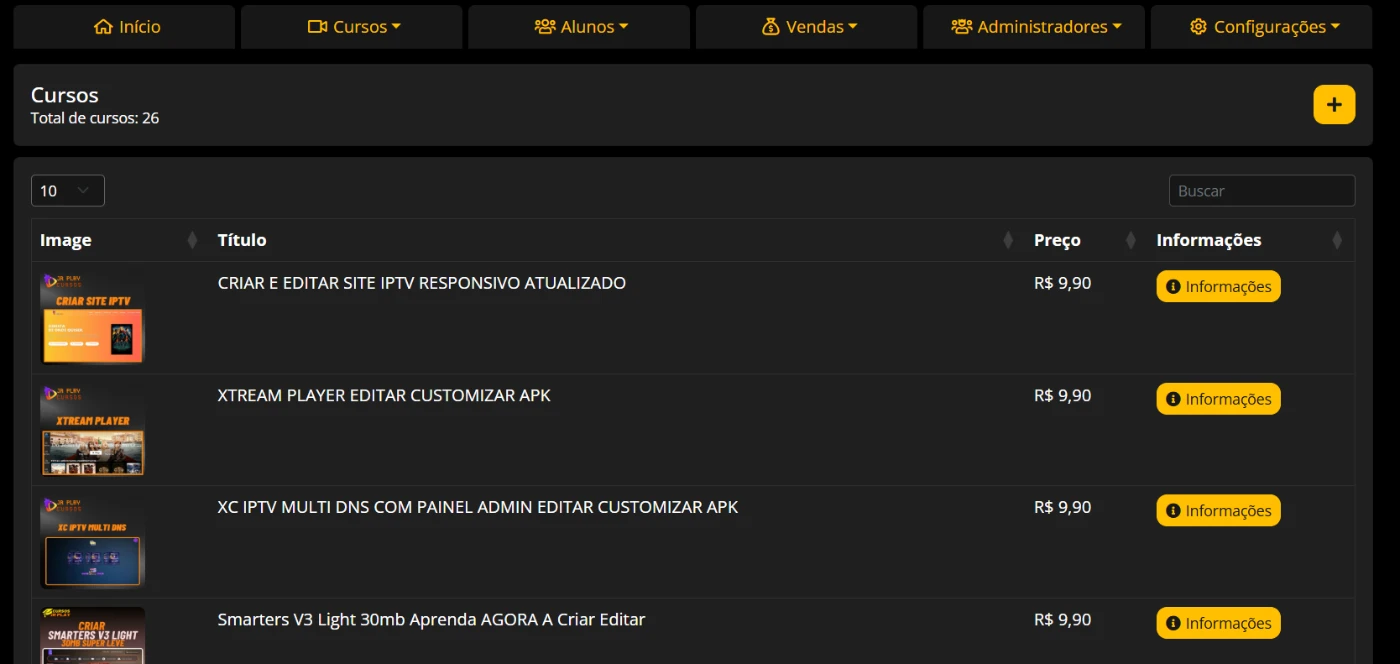Screen dimensions: 1400x664
Task: Open Informações for Smarters V3 Light course
Action: (x=1218, y=623)
